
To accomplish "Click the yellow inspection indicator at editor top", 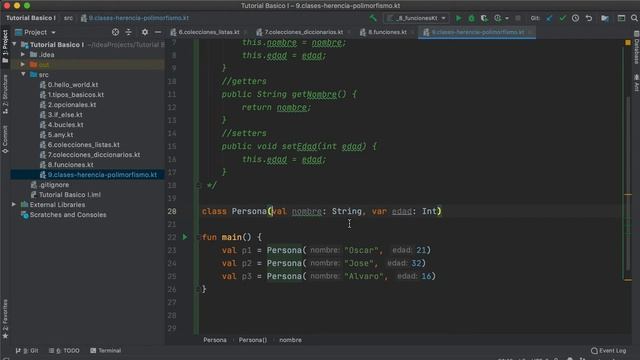I will point(628,42).
